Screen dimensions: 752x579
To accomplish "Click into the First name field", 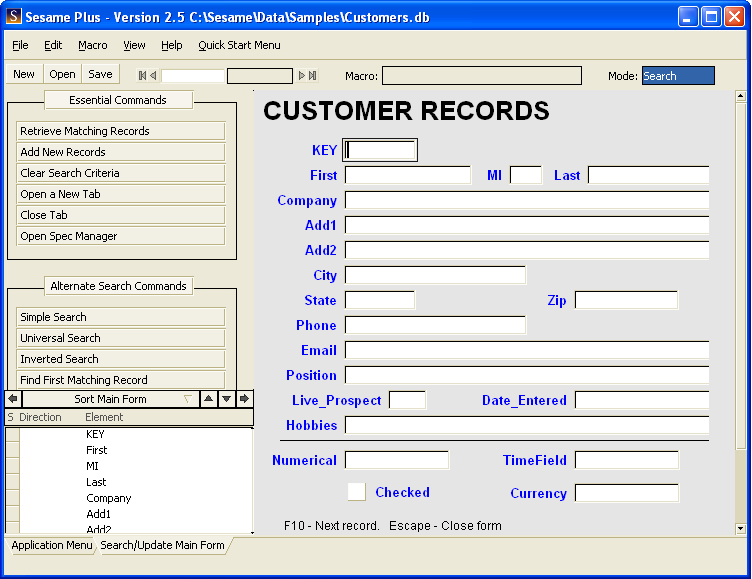I will click(x=408, y=175).
